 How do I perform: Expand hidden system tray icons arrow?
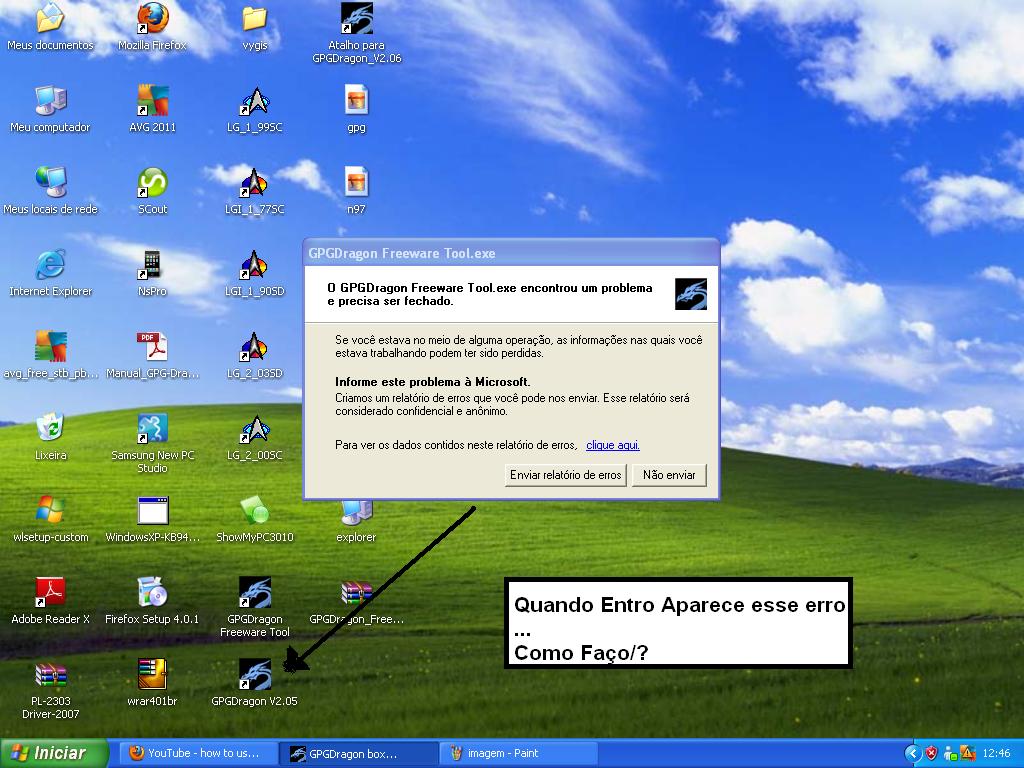[912, 754]
